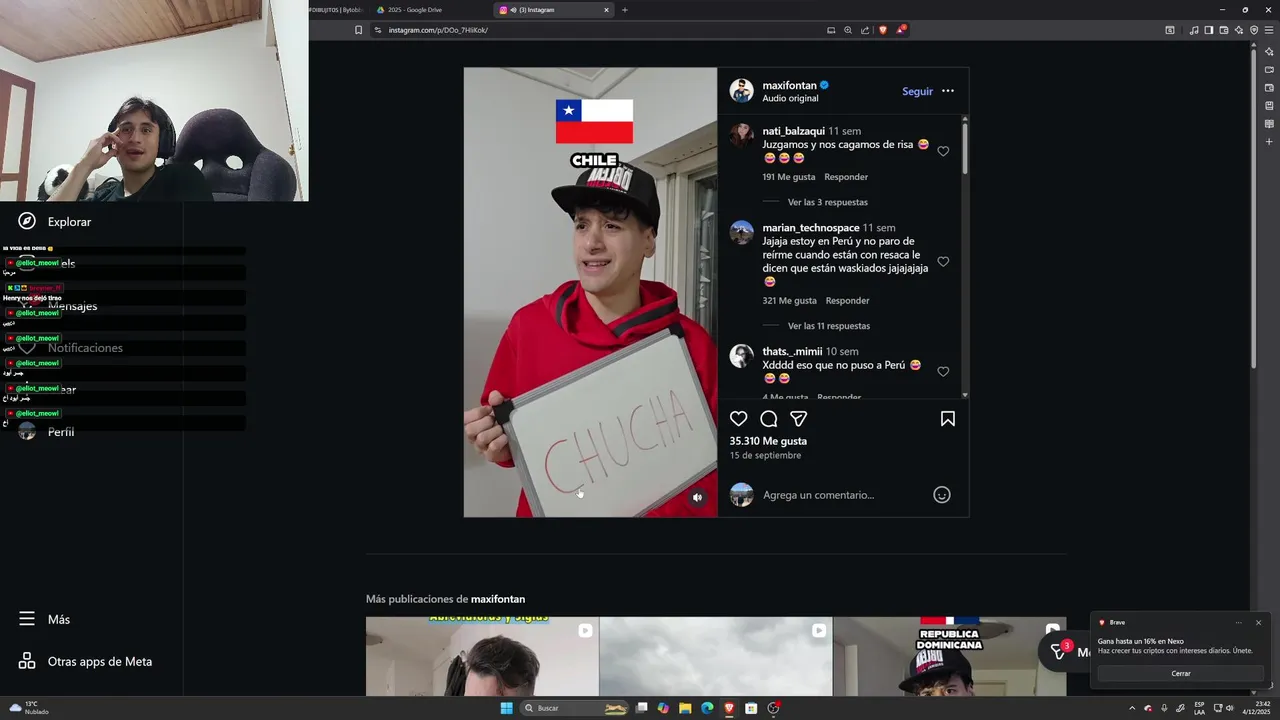1280x720 pixels.
Task: Show hidden system tray icons chevron
Action: 1132,708
